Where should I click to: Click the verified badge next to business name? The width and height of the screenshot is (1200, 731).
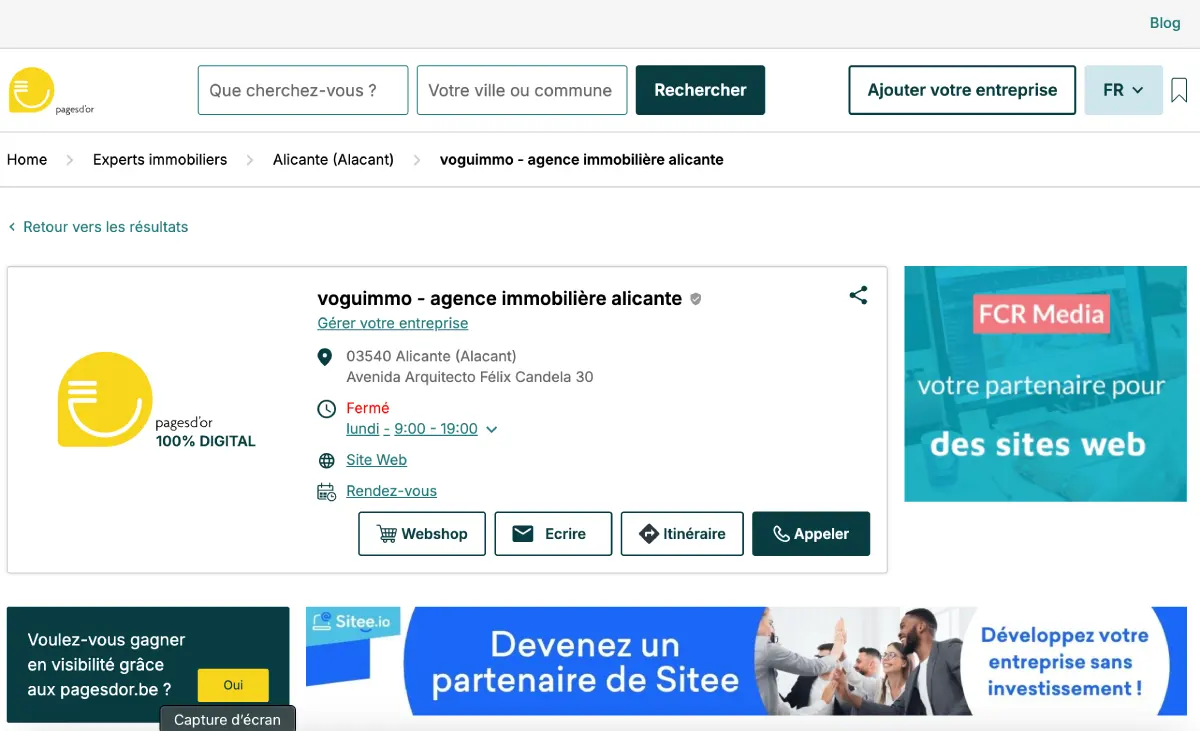tap(696, 298)
